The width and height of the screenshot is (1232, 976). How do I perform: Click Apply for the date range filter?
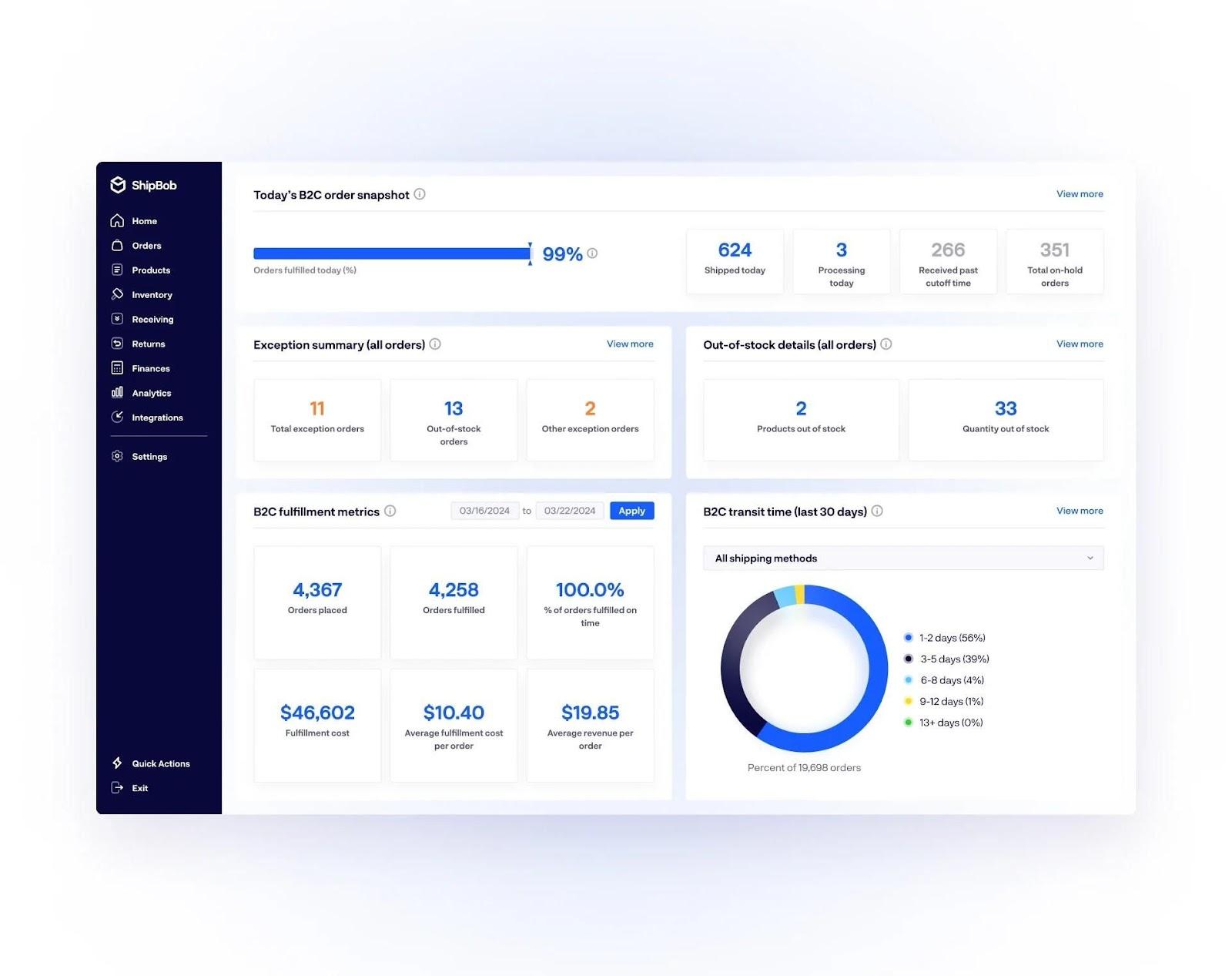click(x=631, y=510)
